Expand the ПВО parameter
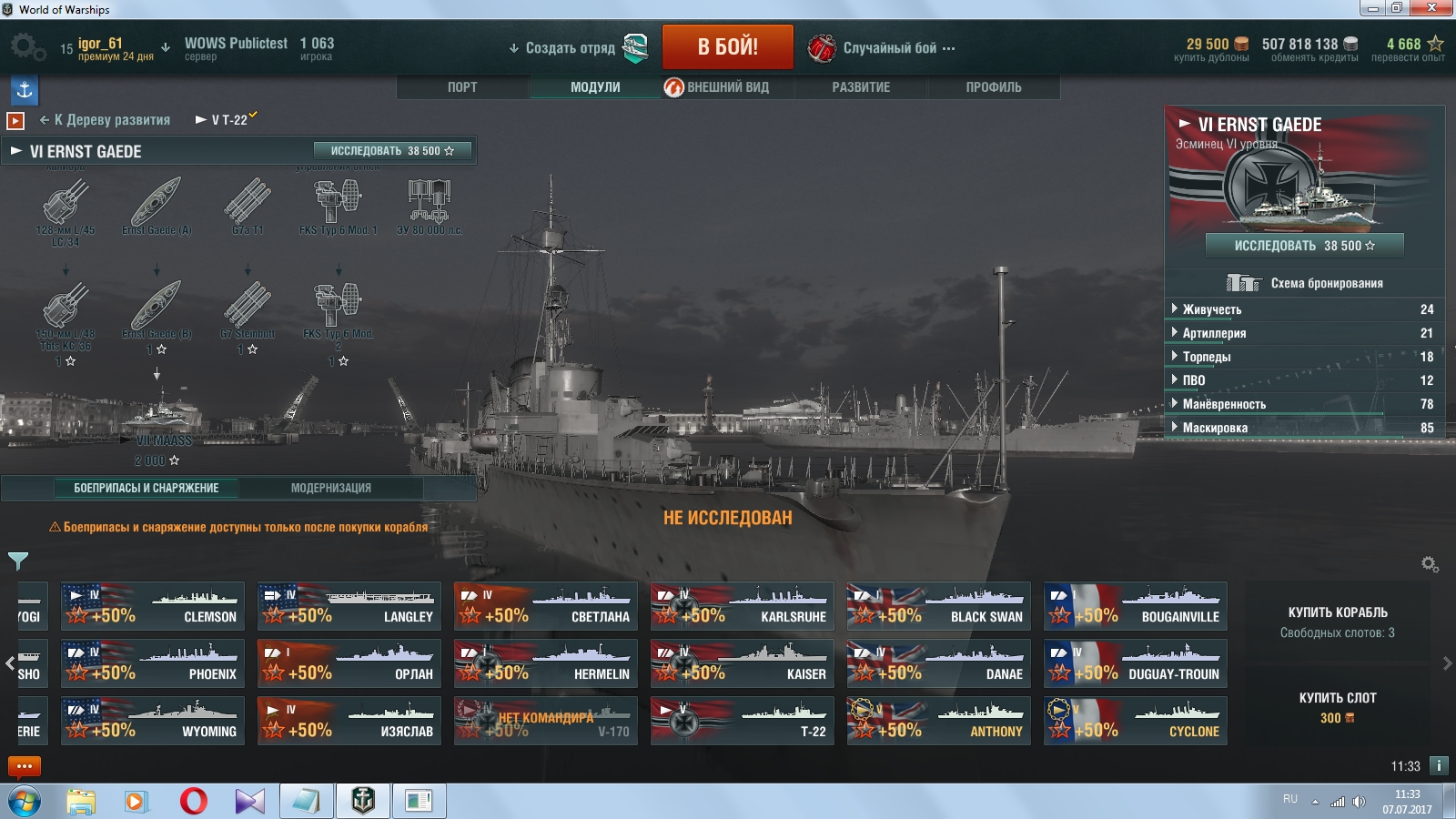 tap(1304, 380)
